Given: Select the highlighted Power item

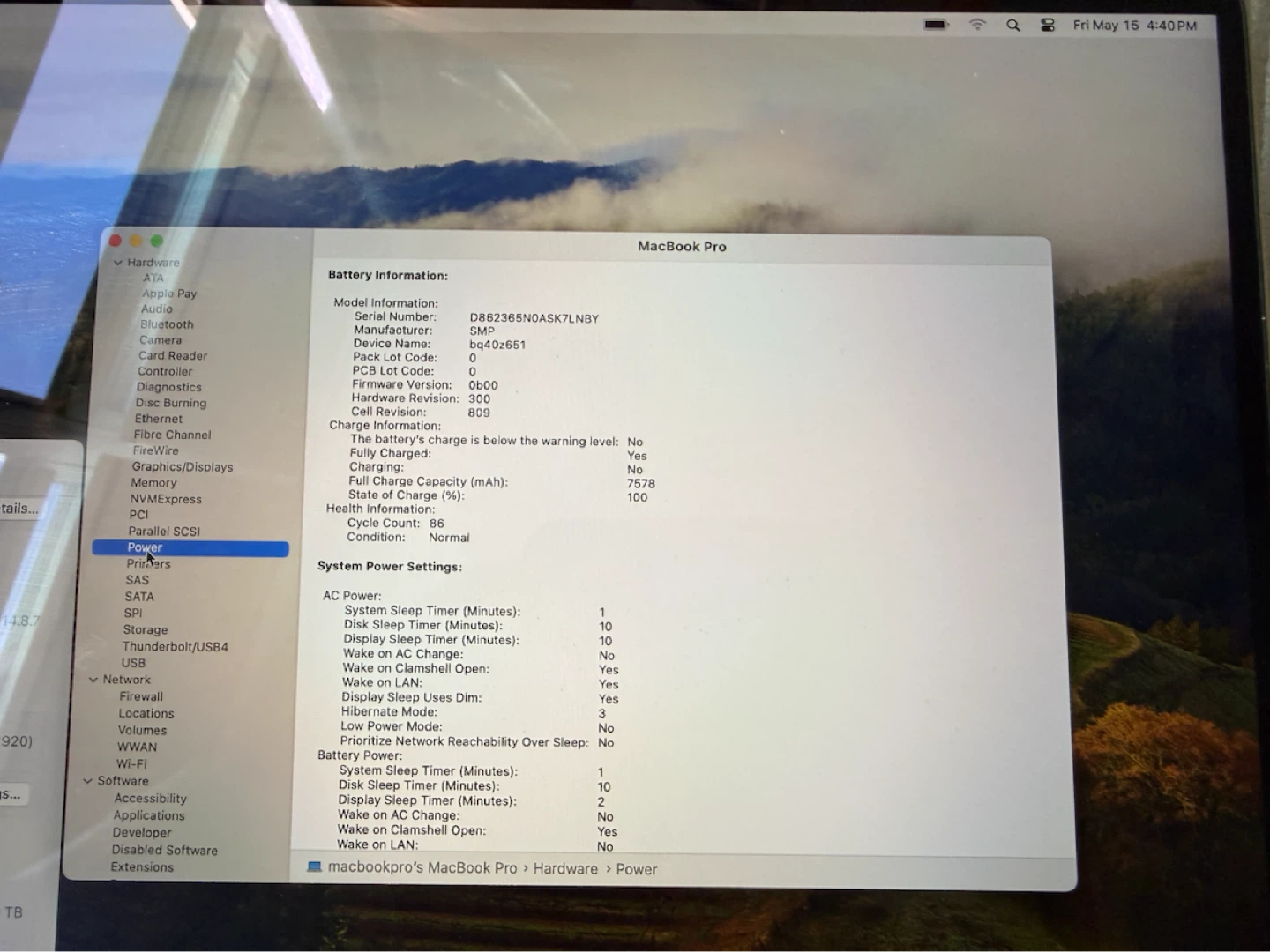Looking at the screenshot, I should click(x=190, y=548).
